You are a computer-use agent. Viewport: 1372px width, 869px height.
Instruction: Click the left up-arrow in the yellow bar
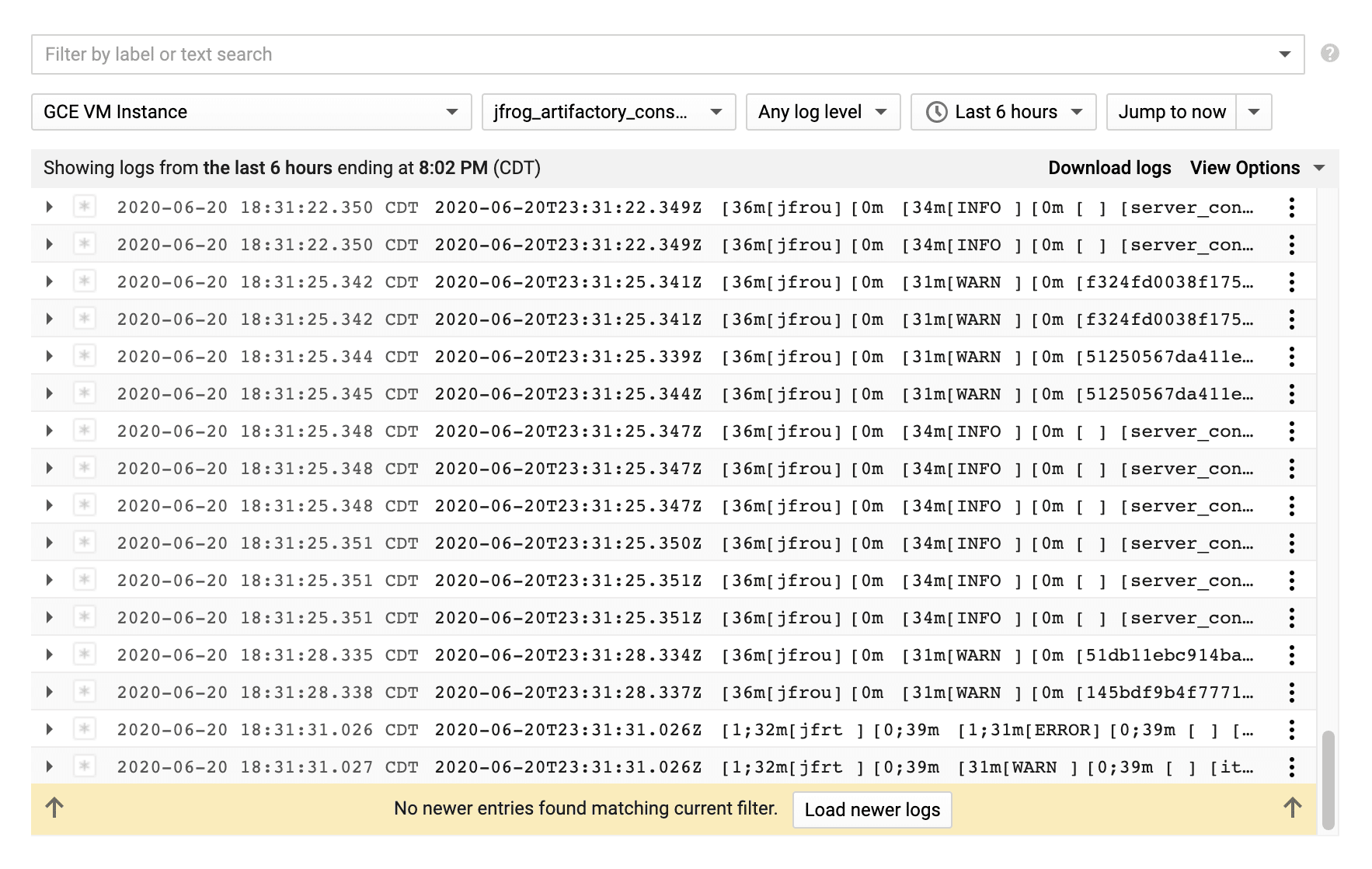[54, 808]
